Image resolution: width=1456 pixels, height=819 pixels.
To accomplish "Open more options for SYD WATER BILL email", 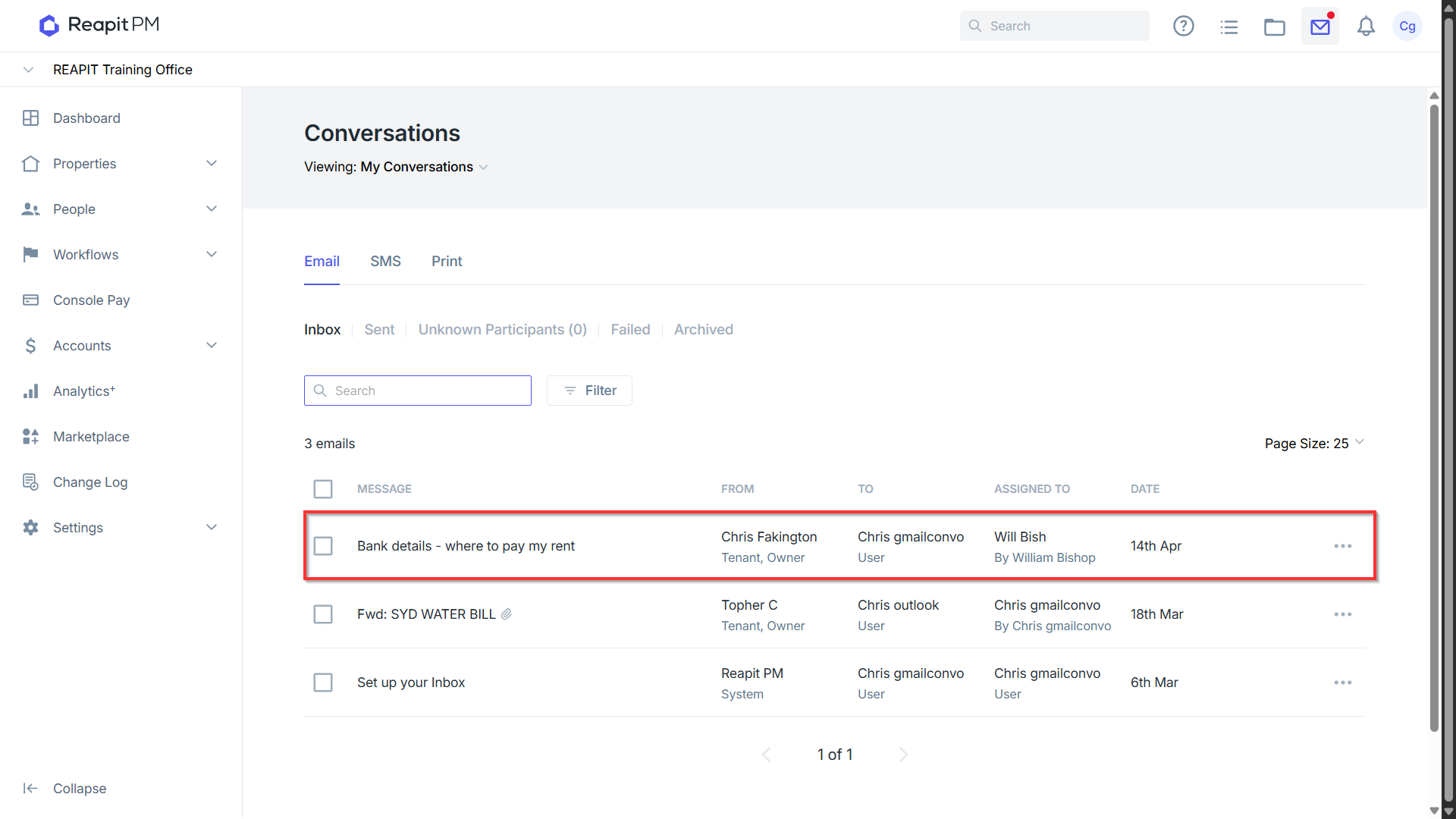I will pyautogui.click(x=1343, y=614).
